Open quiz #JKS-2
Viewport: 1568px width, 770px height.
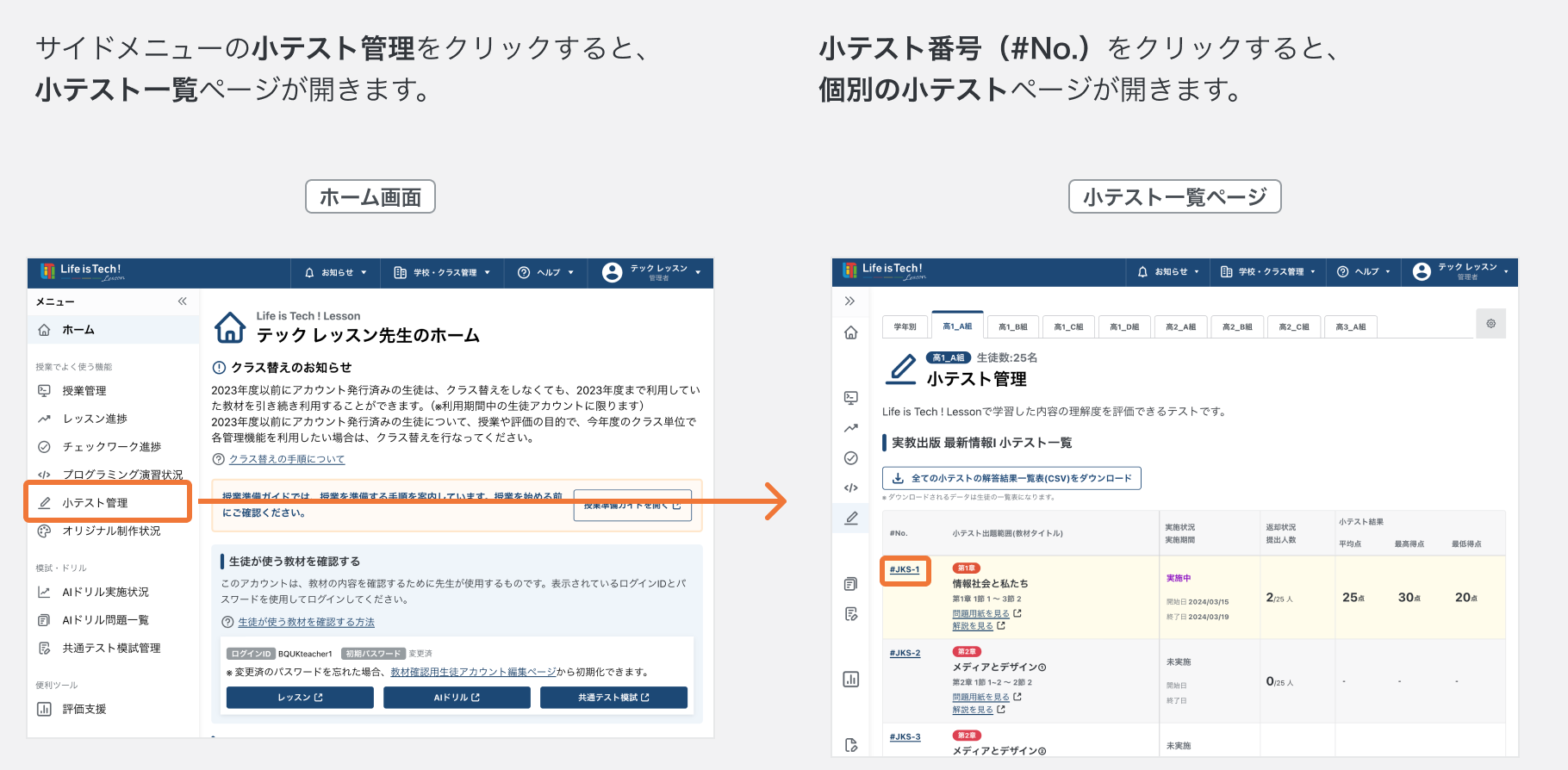pos(905,653)
